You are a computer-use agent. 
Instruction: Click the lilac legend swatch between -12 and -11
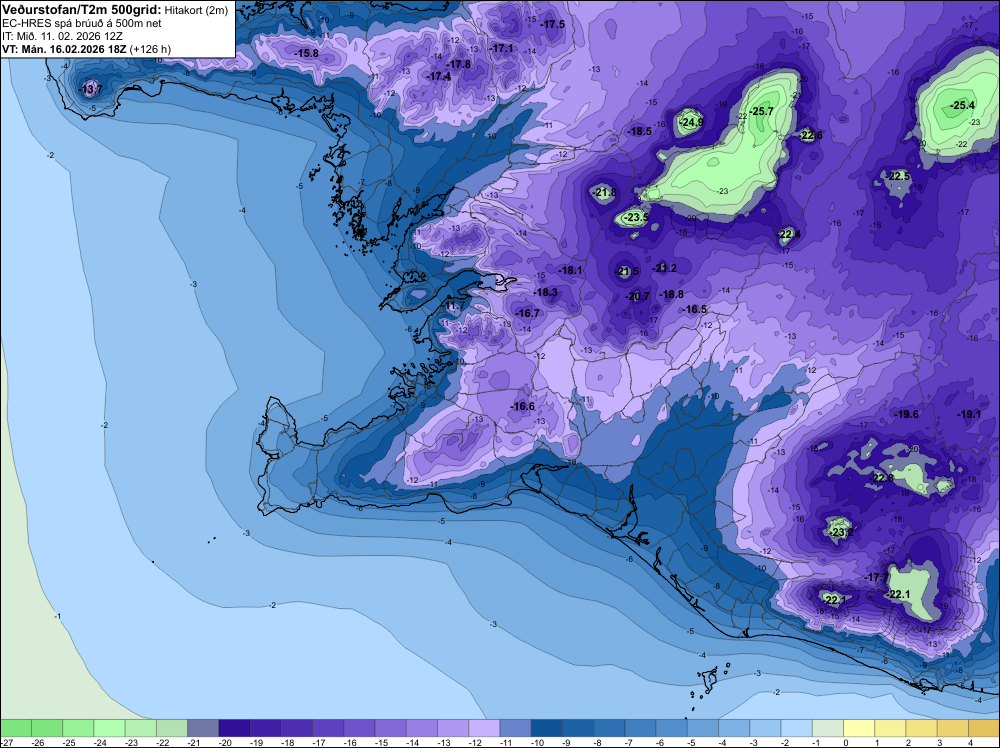pyautogui.click(x=484, y=728)
